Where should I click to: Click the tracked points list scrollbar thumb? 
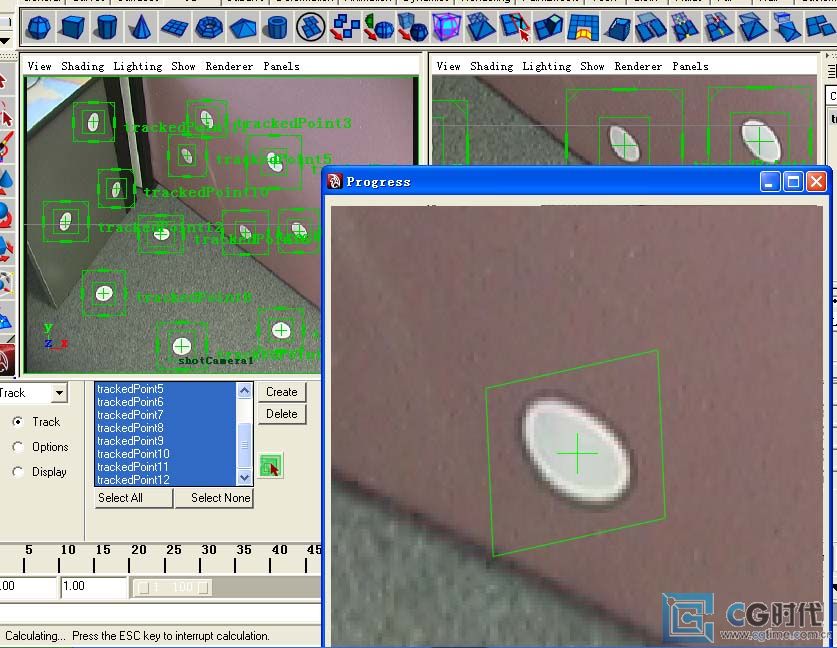coord(244,444)
